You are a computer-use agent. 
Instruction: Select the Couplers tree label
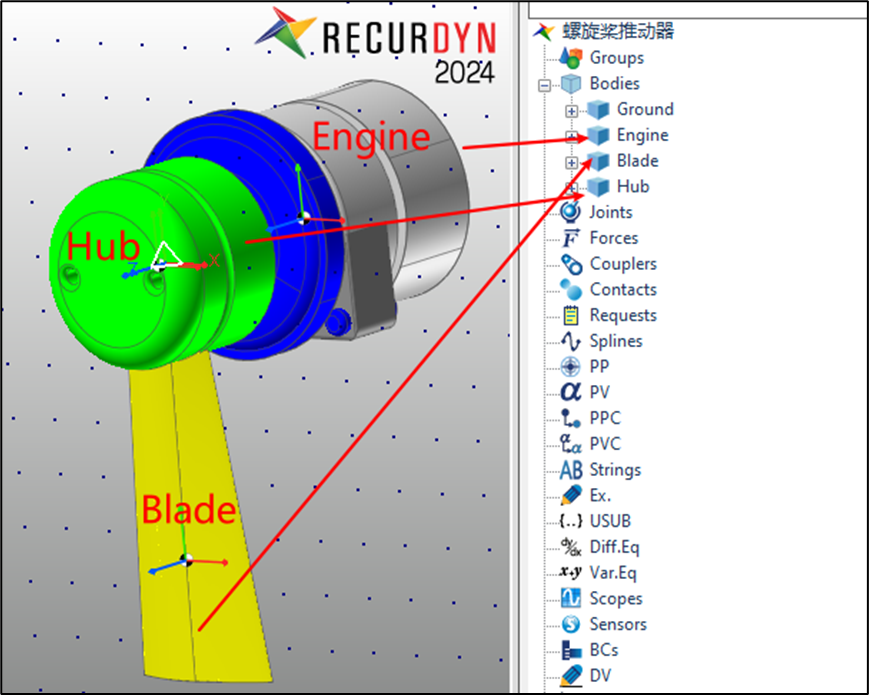pos(623,264)
